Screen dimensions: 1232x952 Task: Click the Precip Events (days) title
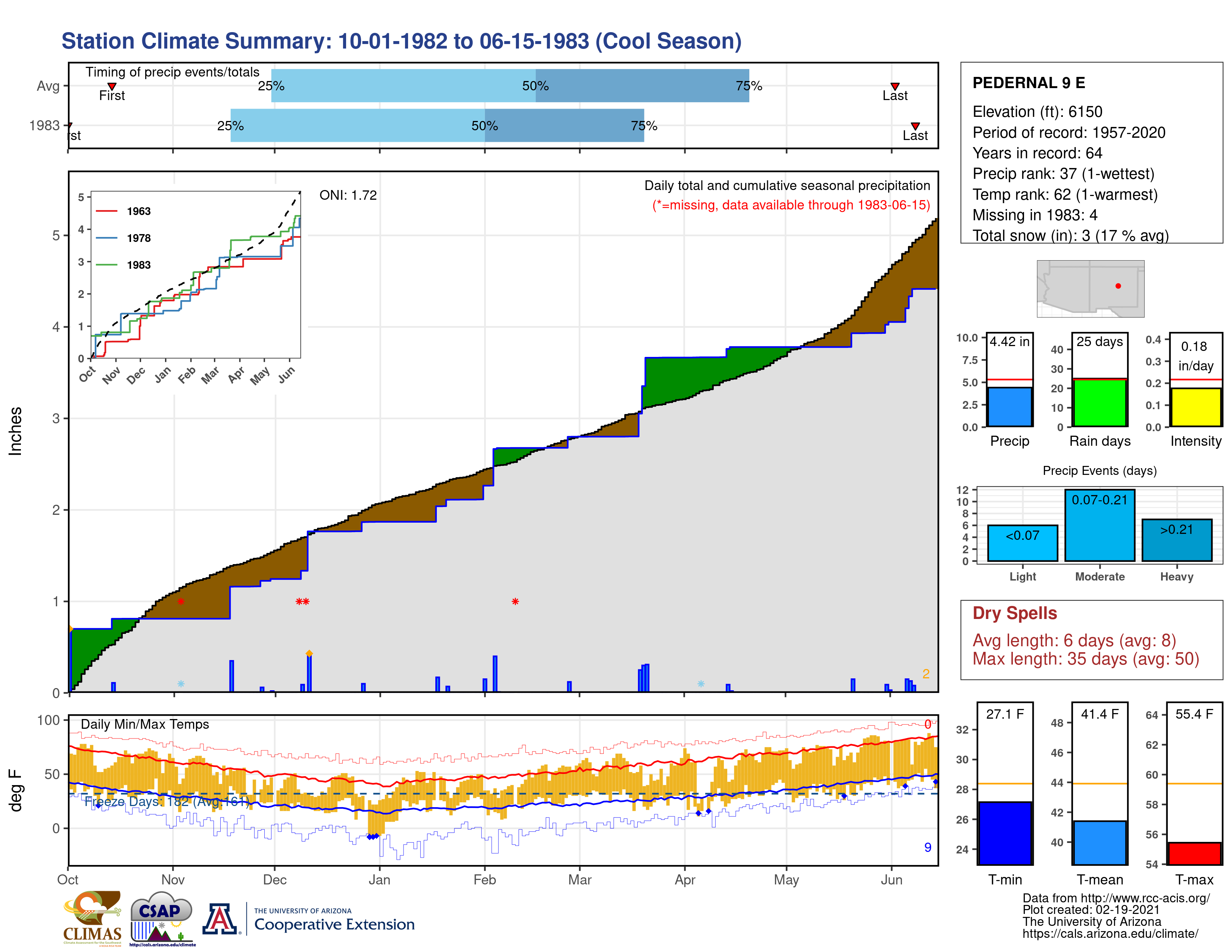coord(1099,470)
